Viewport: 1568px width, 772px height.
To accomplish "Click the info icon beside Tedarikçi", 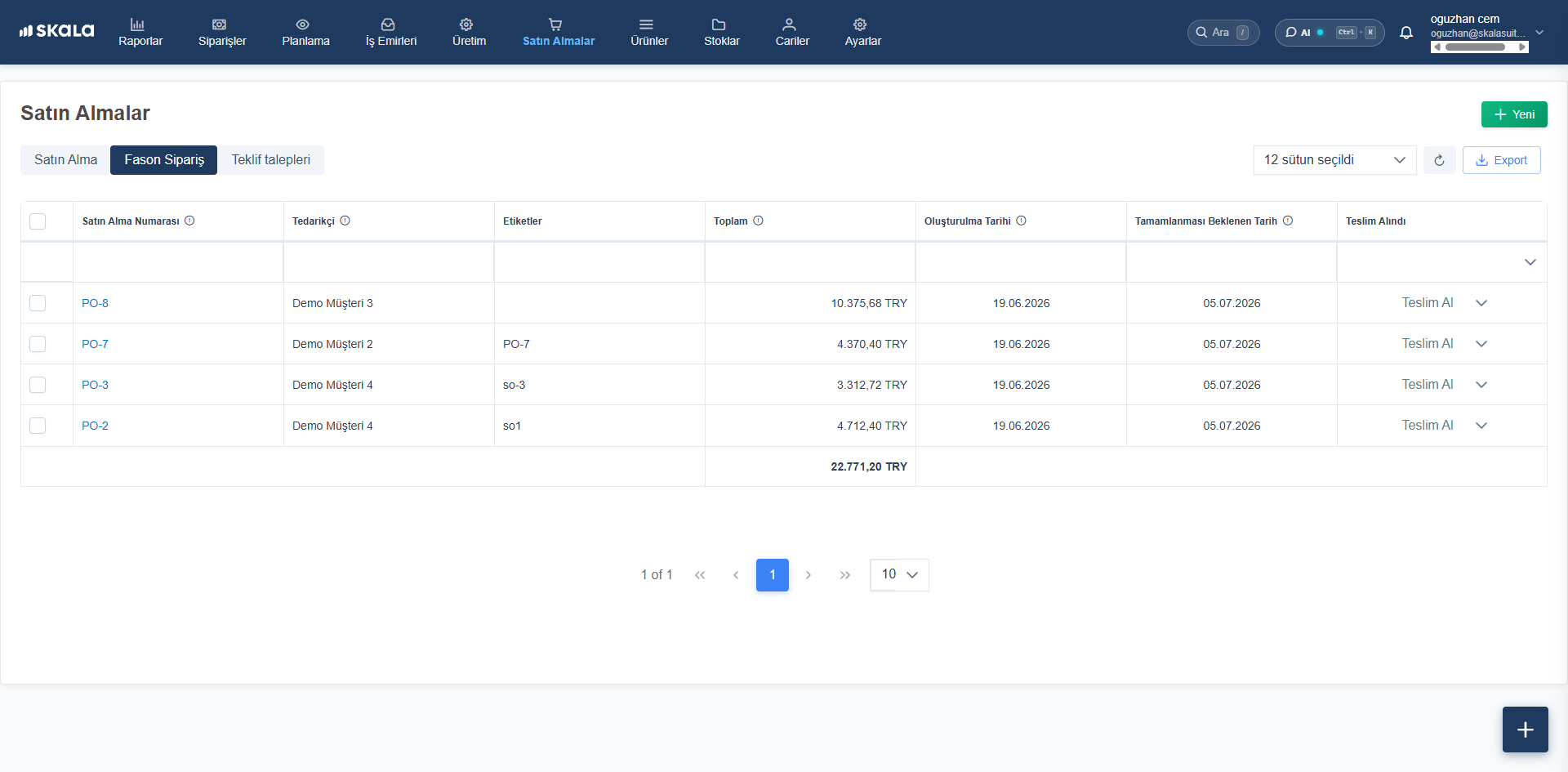I will click(x=345, y=221).
